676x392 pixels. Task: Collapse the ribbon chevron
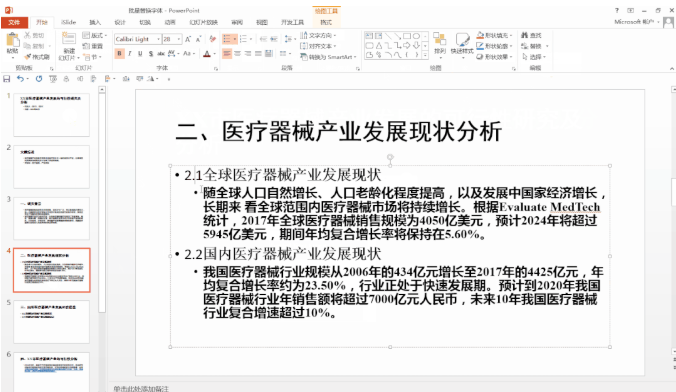[672, 69]
